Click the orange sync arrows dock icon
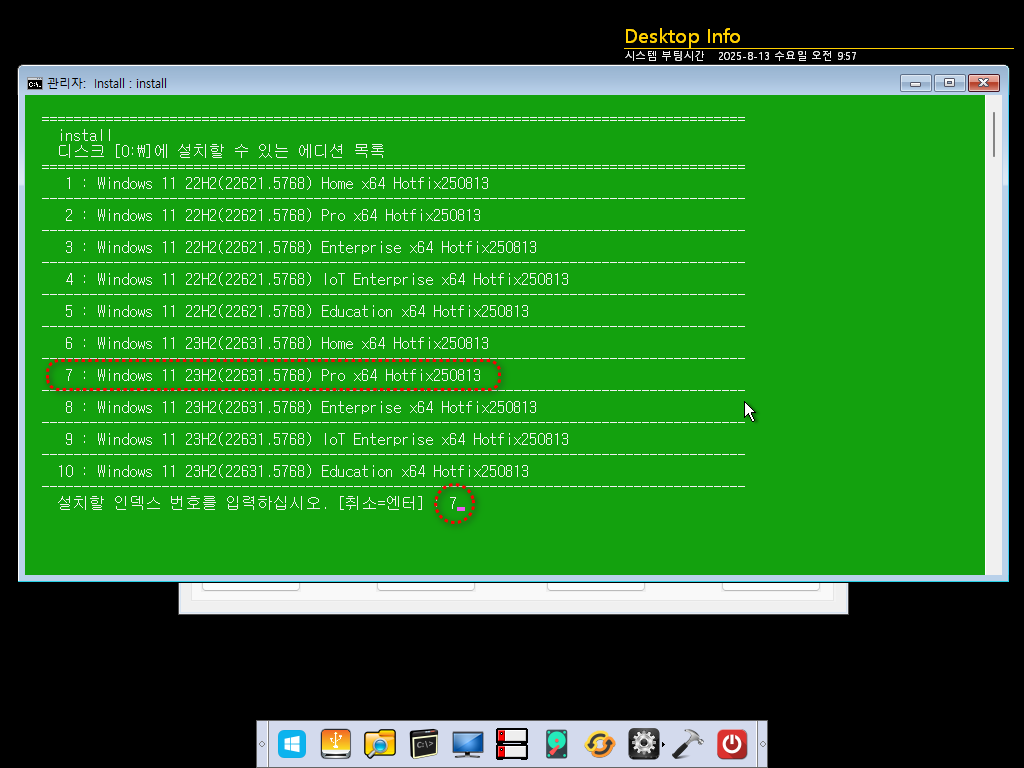Image resolution: width=1024 pixels, height=768 pixels. (x=600, y=744)
